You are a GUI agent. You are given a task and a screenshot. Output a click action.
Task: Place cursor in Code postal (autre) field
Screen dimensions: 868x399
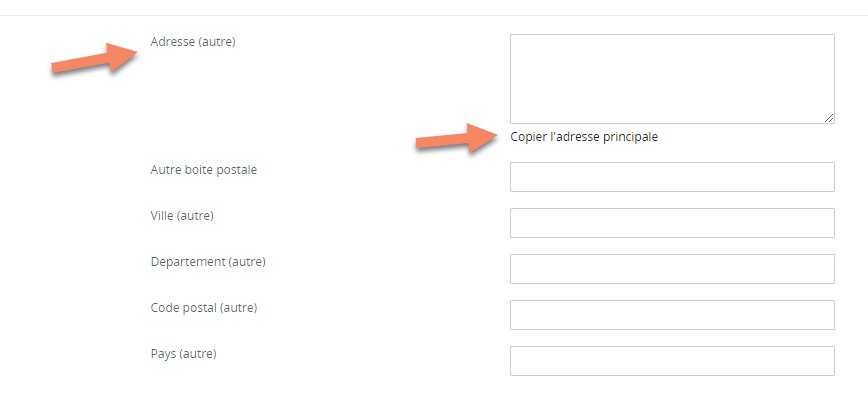[x=672, y=315]
